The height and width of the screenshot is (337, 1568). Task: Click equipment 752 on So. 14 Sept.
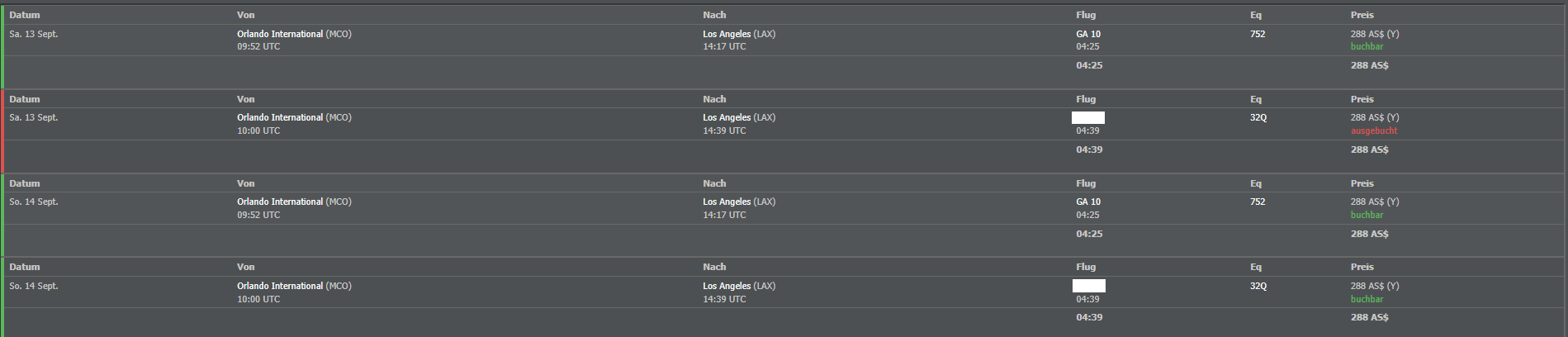point(1258,202)
